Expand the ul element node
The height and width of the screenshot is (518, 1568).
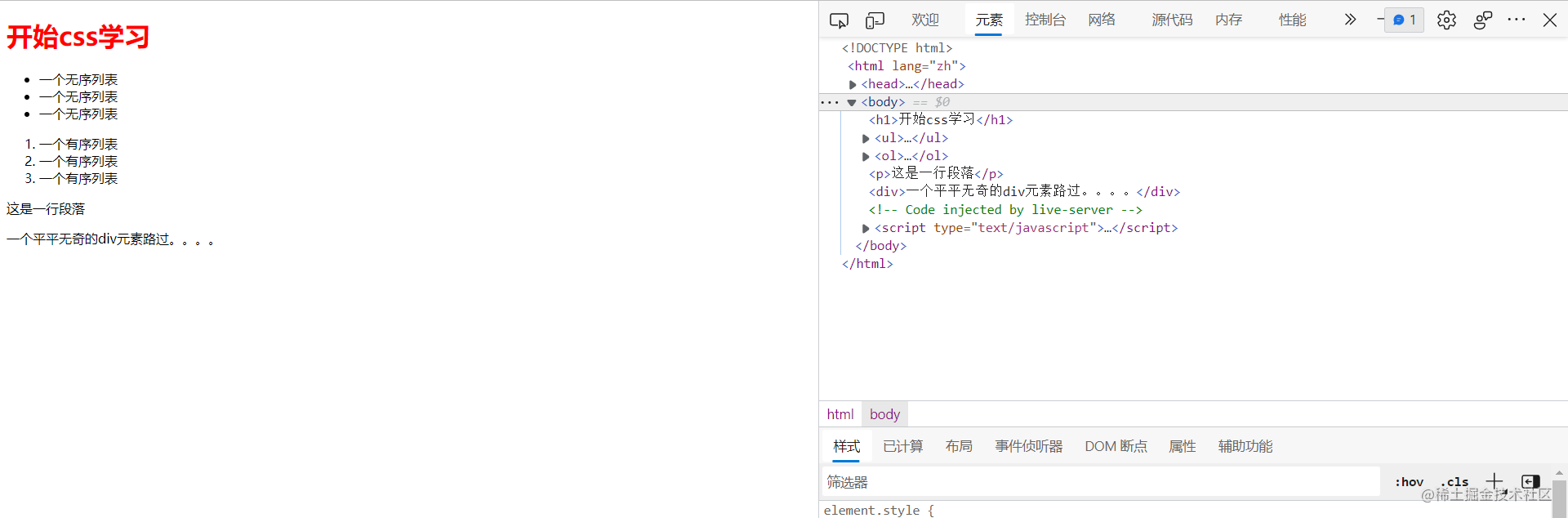point(866,138)
